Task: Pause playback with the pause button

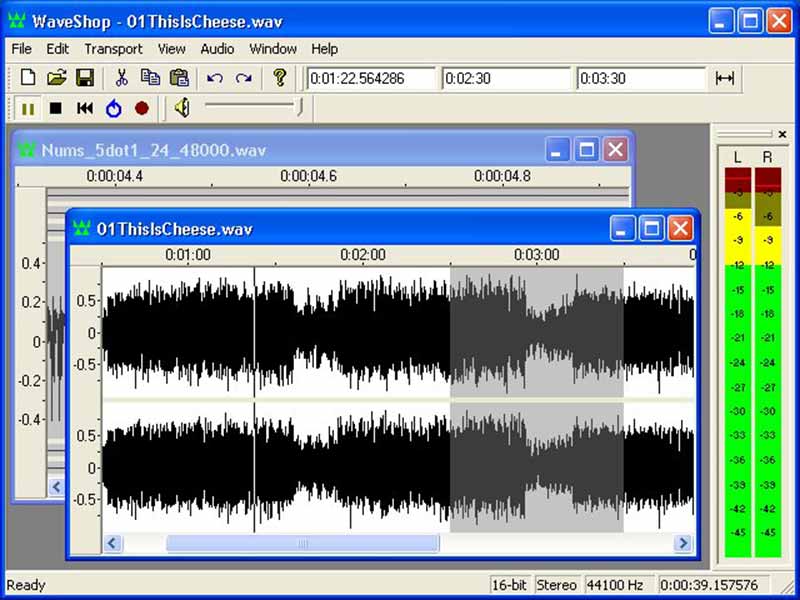Action: pyautogui.click(x=28, y=108)
